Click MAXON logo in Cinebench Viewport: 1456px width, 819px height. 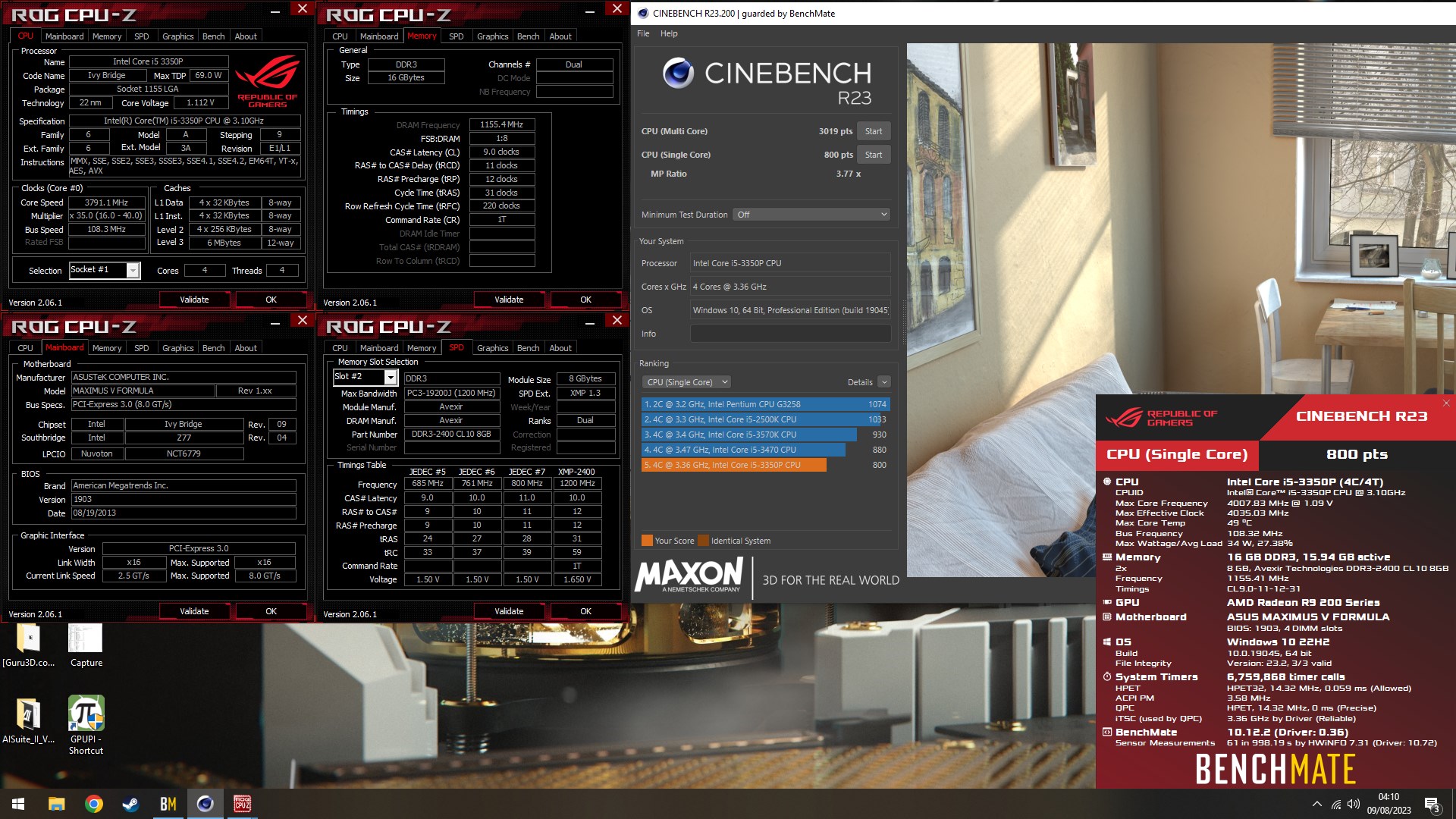tap(689, 576)
